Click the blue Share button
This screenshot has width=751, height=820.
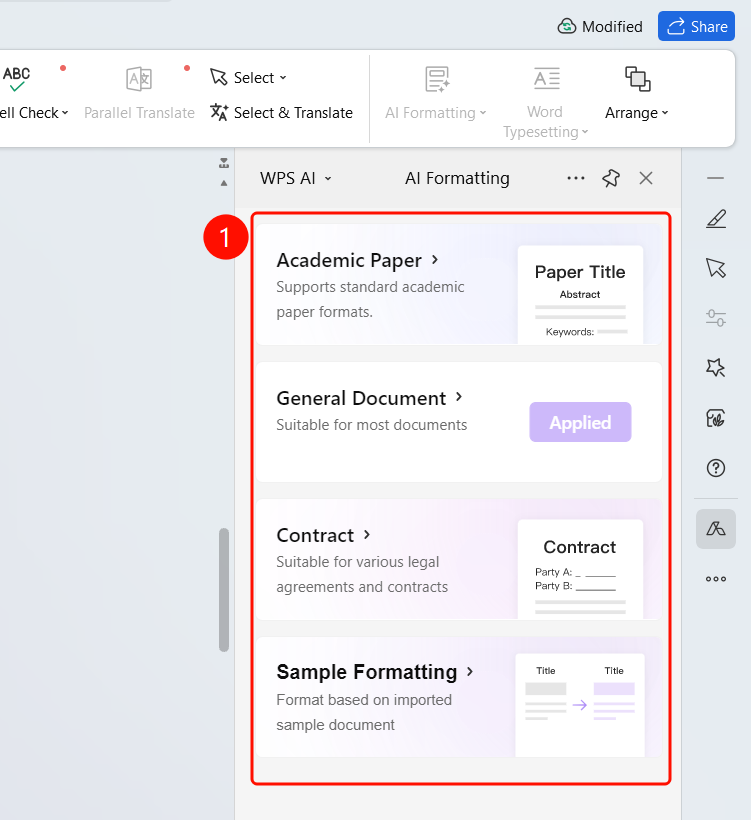point(696,26)
